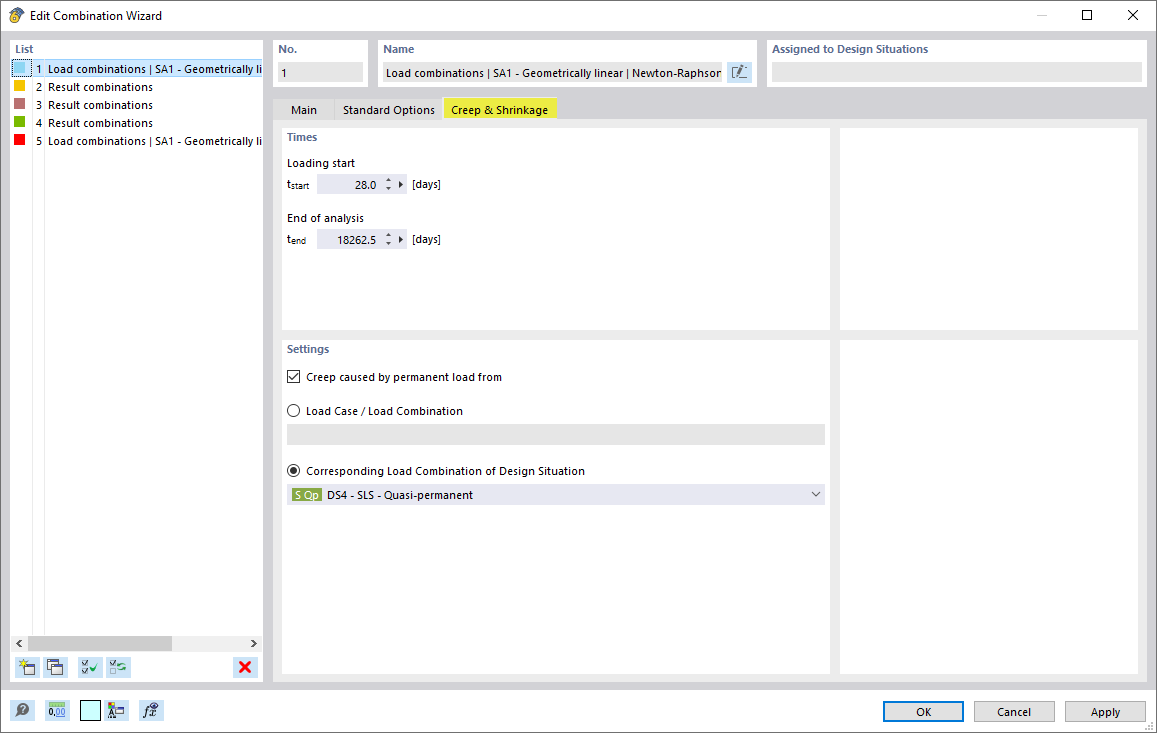Increase tstart using the up spinner arrow

click(x=389, y=179)
